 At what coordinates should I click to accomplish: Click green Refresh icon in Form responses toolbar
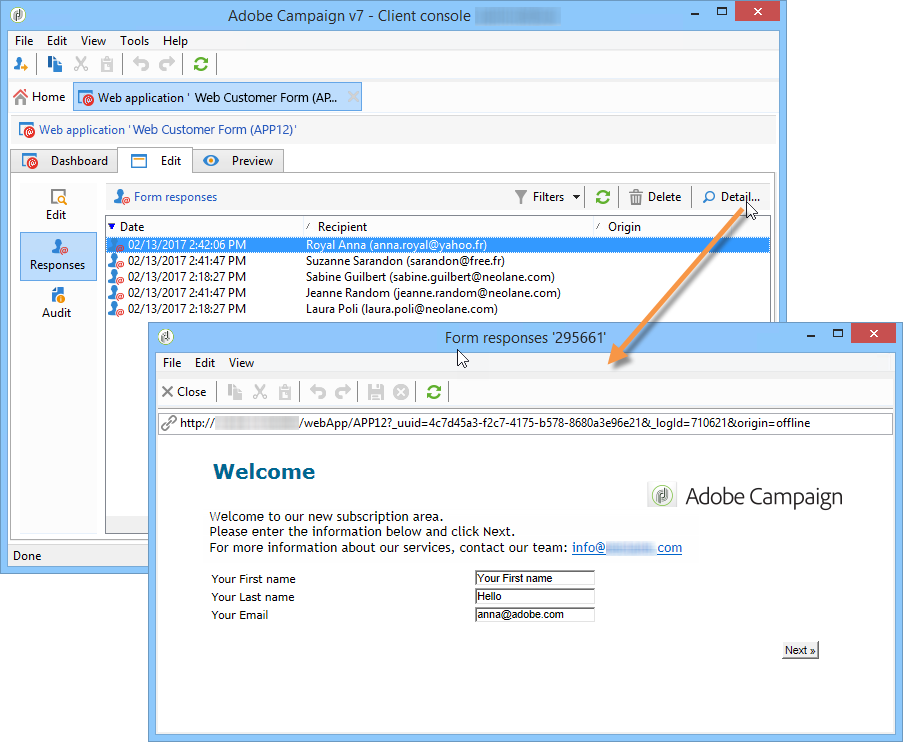click(x=434, y=392)
